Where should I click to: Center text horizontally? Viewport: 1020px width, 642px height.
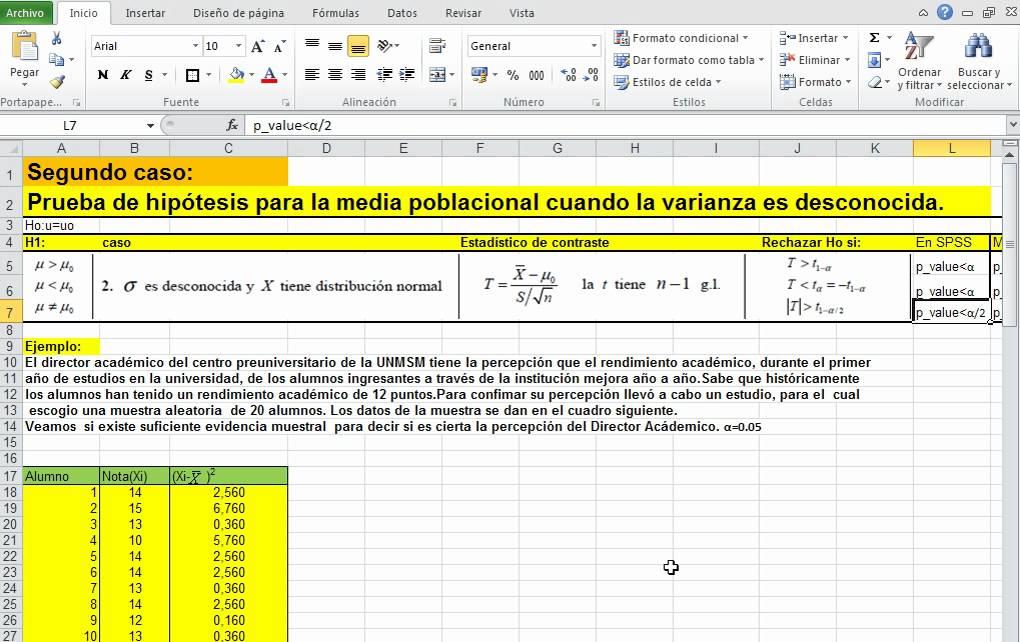click(335, 75)
